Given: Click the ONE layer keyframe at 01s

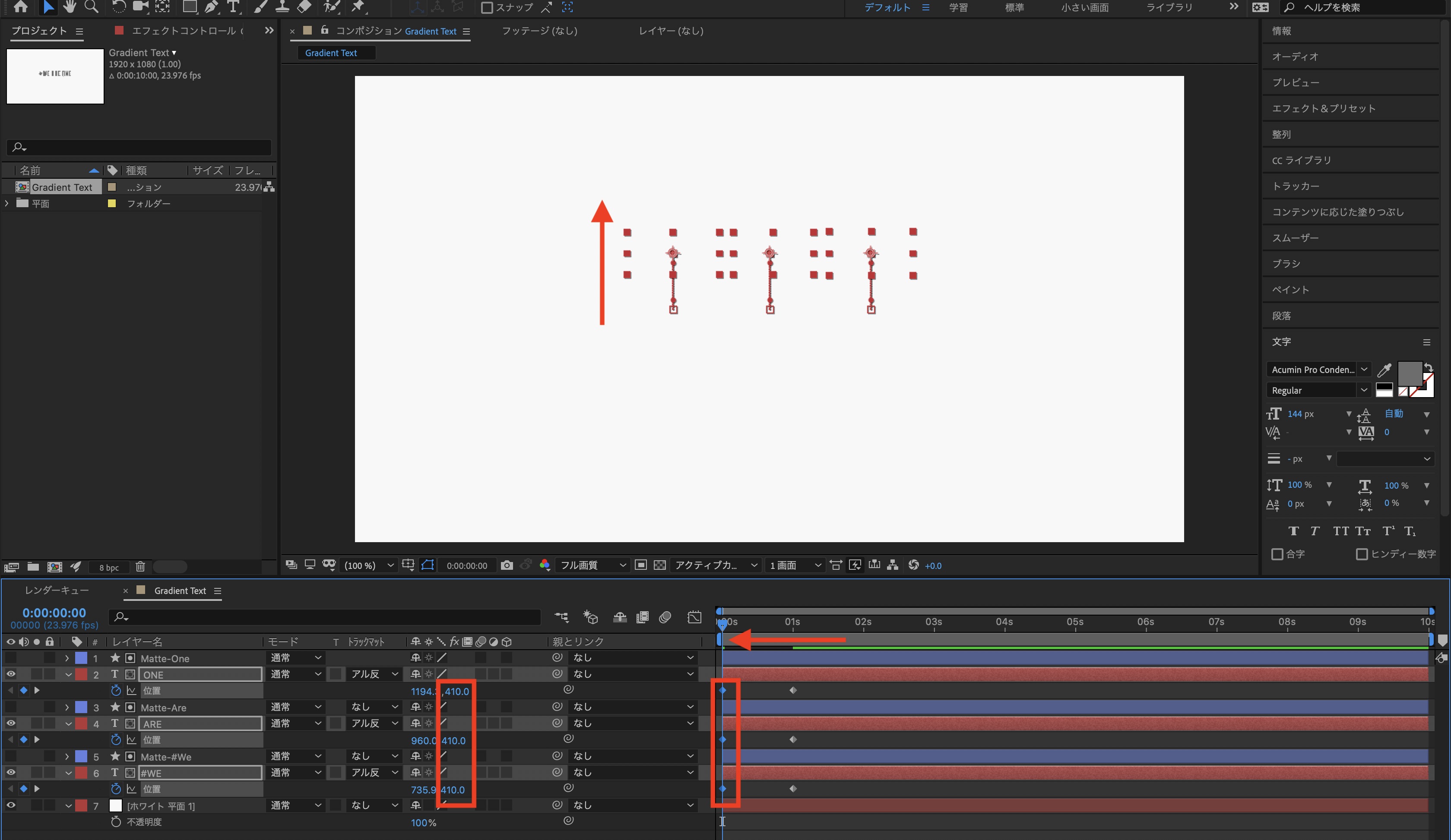Looking at the screenshot, I should pos(793,690).
